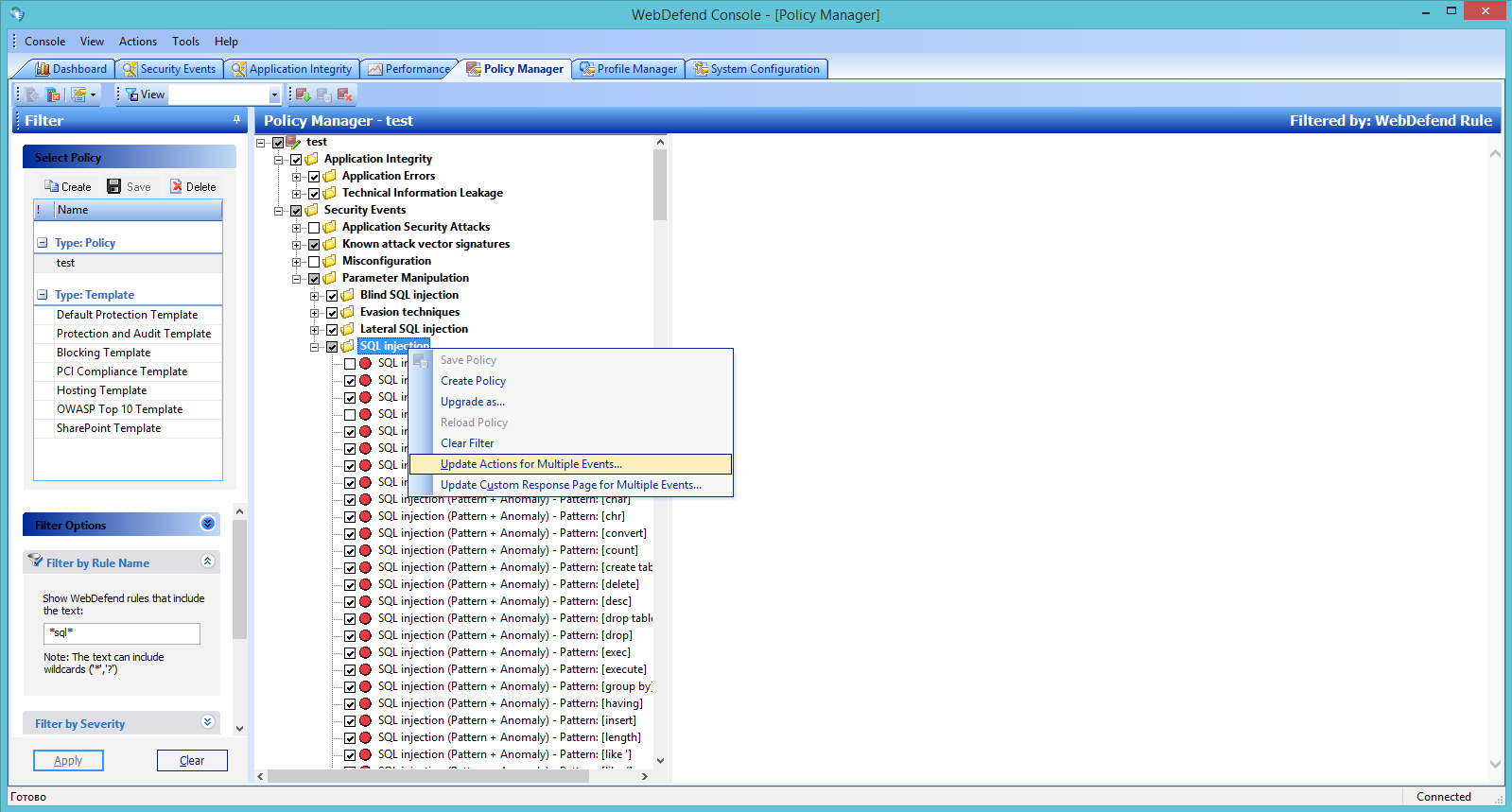Toggle checkbox for Pattern: [convert] rule
This screenshot has height=812, width=1512.
pos(350,534)
